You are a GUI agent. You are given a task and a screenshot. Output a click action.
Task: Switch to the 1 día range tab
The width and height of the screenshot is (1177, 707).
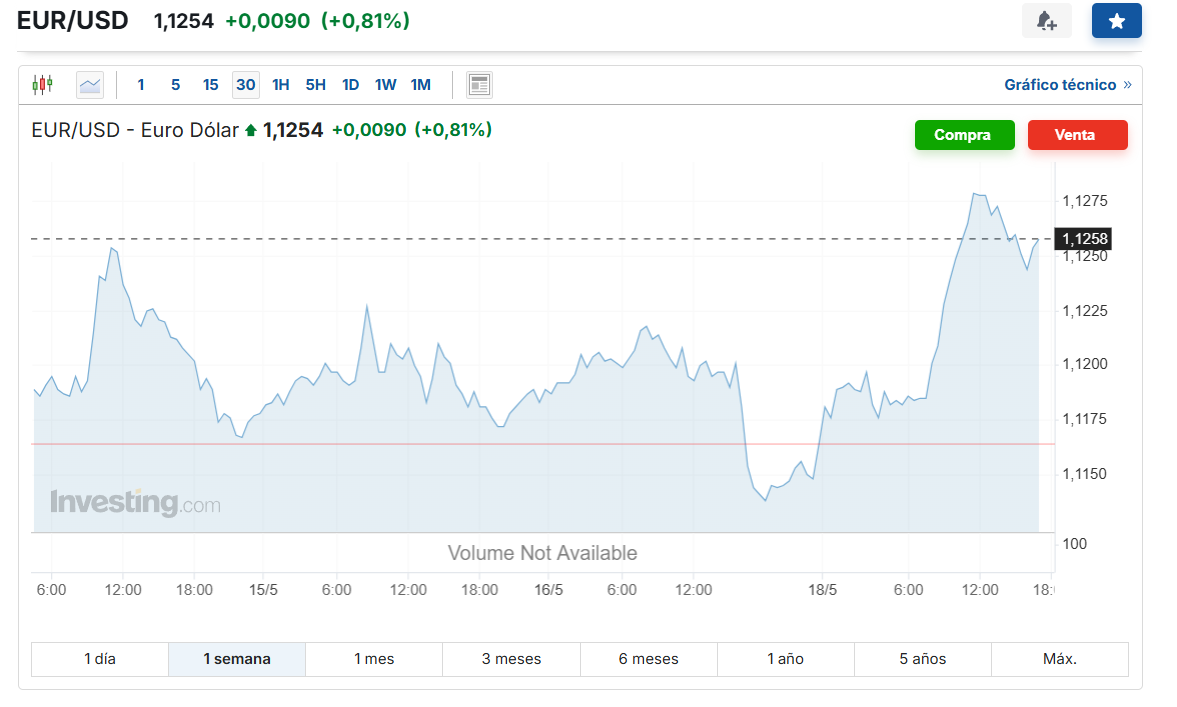(100, 659)
